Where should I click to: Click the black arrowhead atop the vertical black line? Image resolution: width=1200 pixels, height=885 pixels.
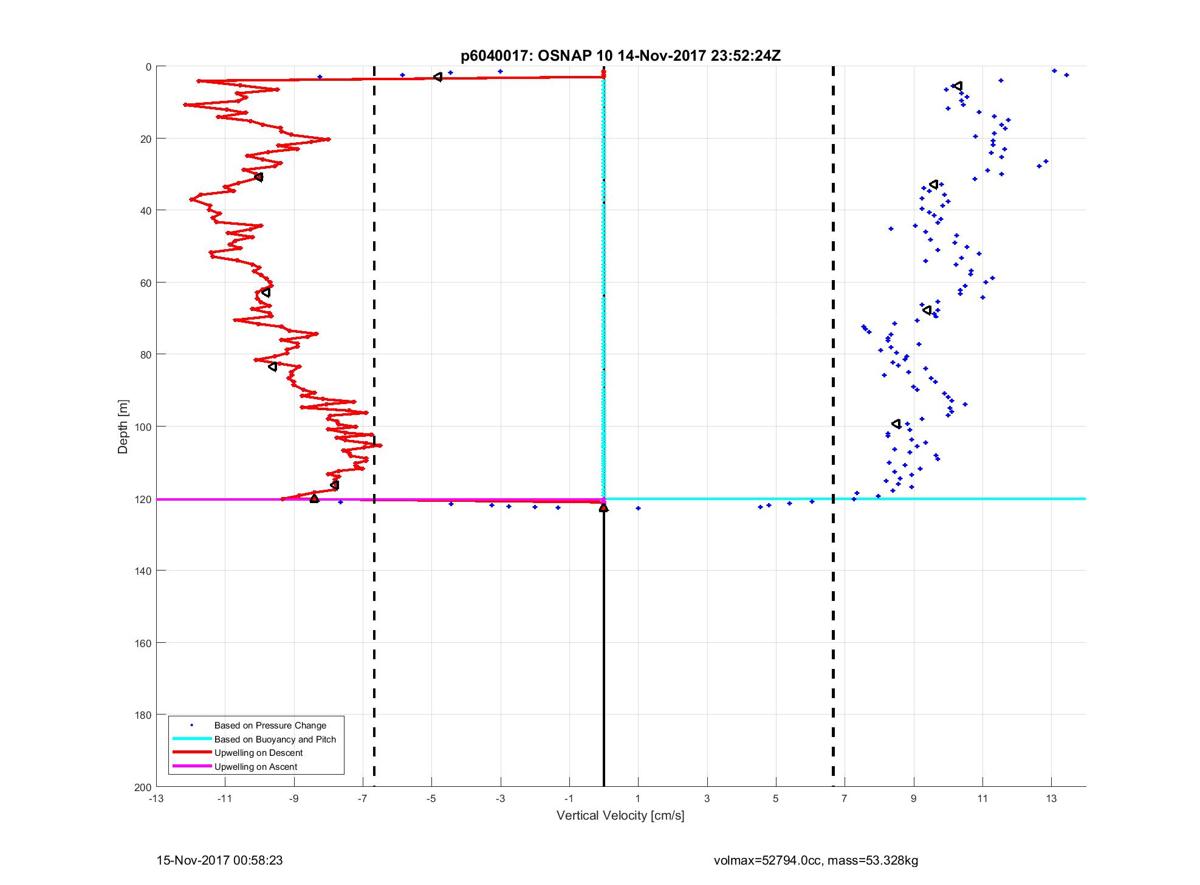coord(603,508)
